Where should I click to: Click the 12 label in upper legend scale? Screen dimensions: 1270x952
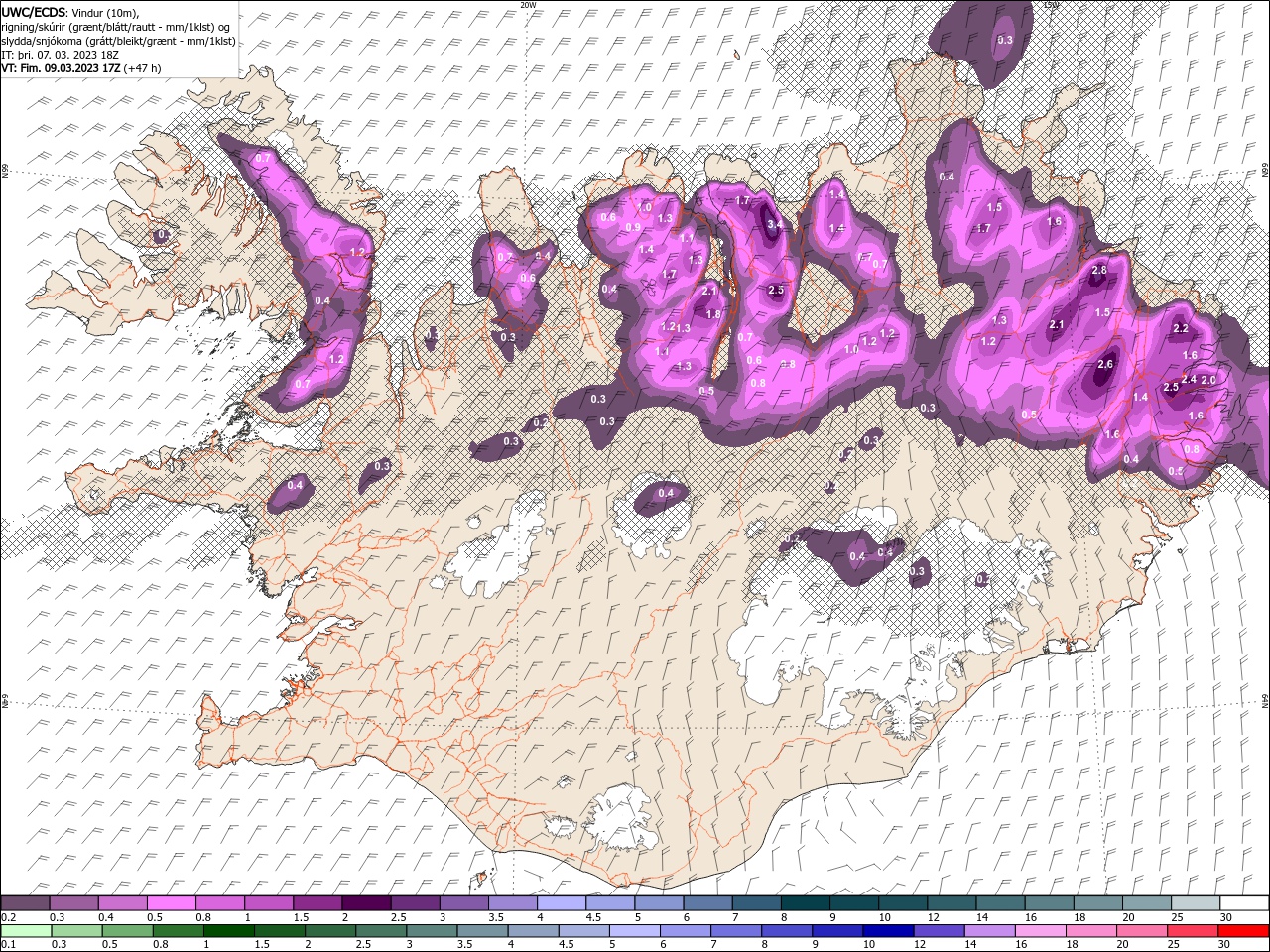coord(932,917)
